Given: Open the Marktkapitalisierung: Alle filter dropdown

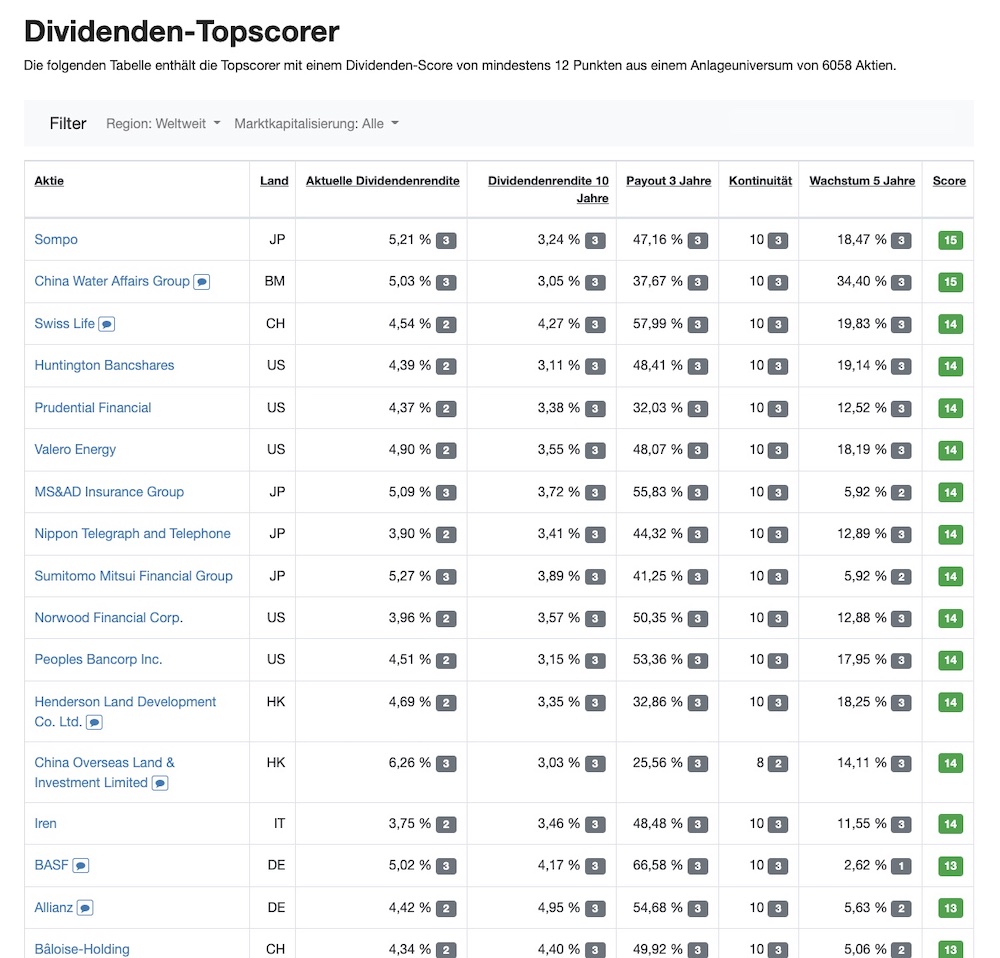Looking at the screenshot, I should (316, 124).
